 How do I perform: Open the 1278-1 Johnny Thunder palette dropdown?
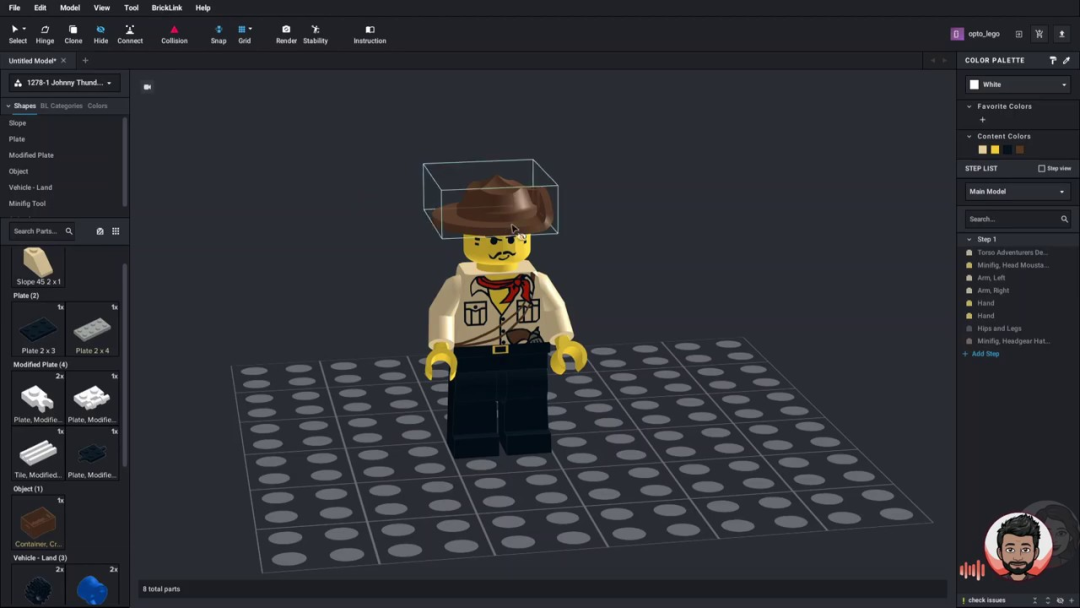64,83
